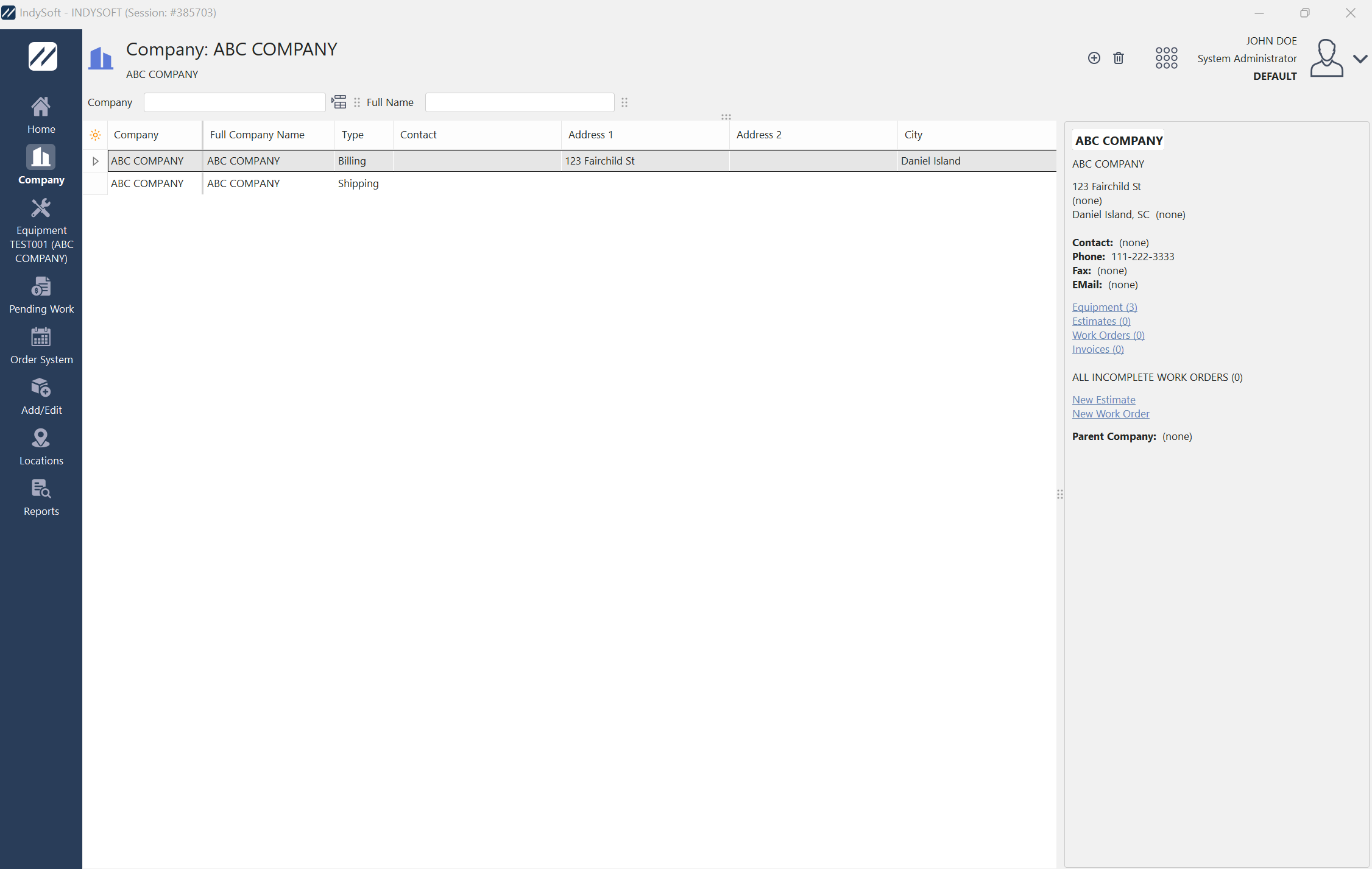The height and width of the screenshot is (869, 1372).
Task: Select the 123 Fairchild St address cell
Action: coord(646,161)
